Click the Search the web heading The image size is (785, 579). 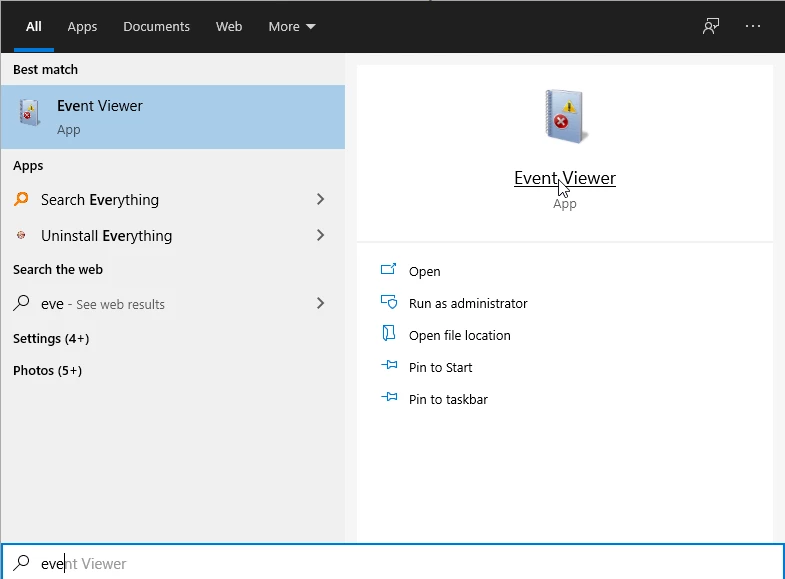[58, 270]
